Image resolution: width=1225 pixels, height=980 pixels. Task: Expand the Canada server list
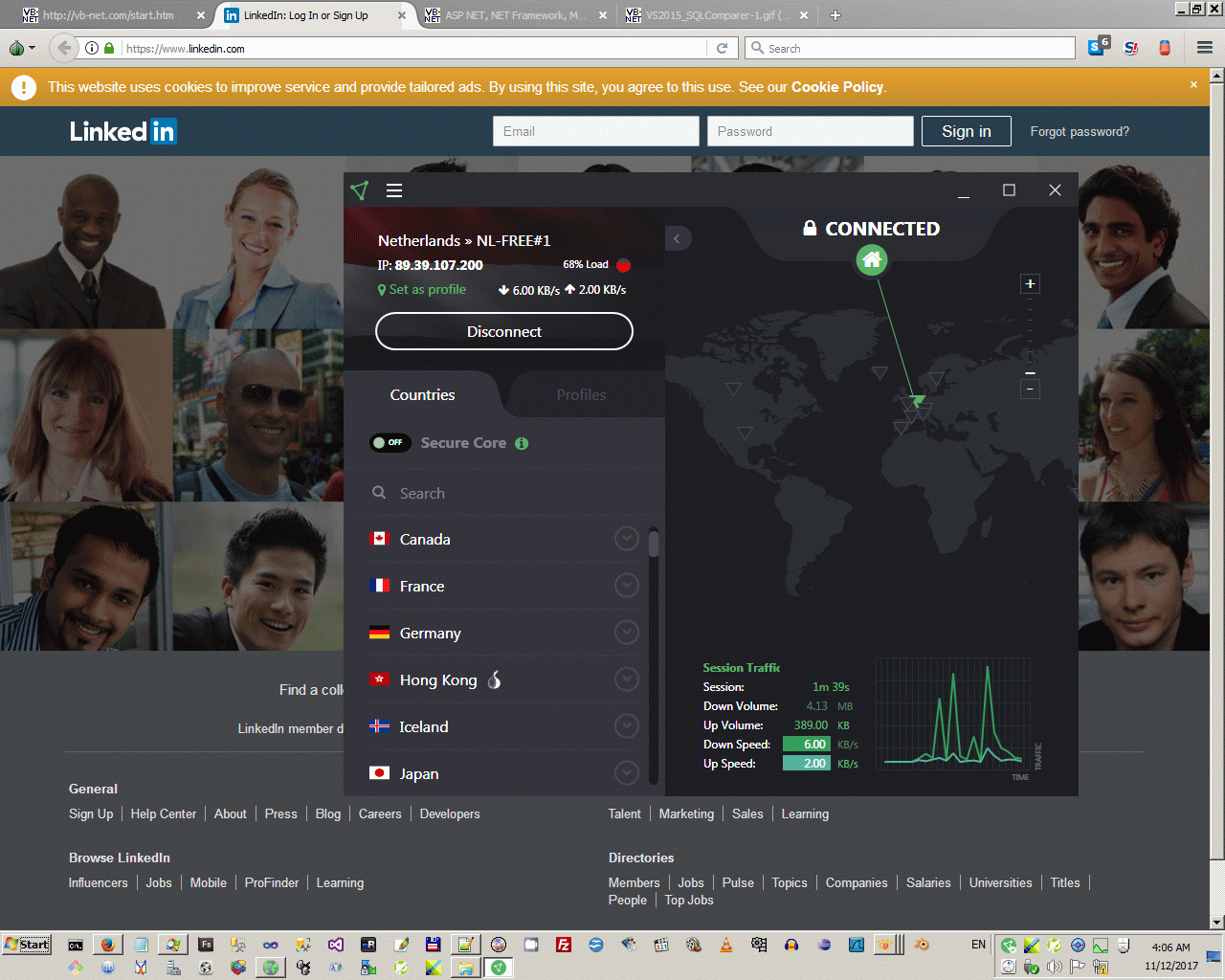(x=627, y=539)
